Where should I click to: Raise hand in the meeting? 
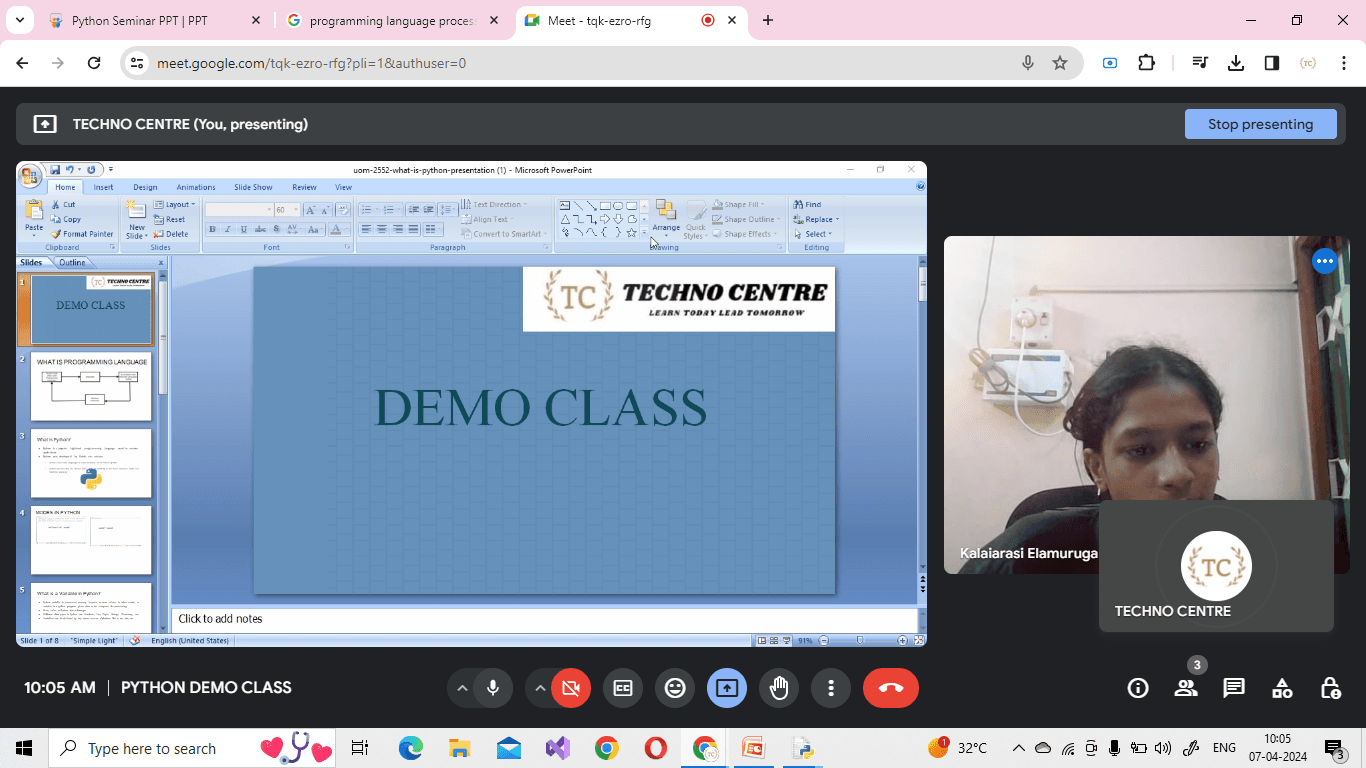[779, 688]
